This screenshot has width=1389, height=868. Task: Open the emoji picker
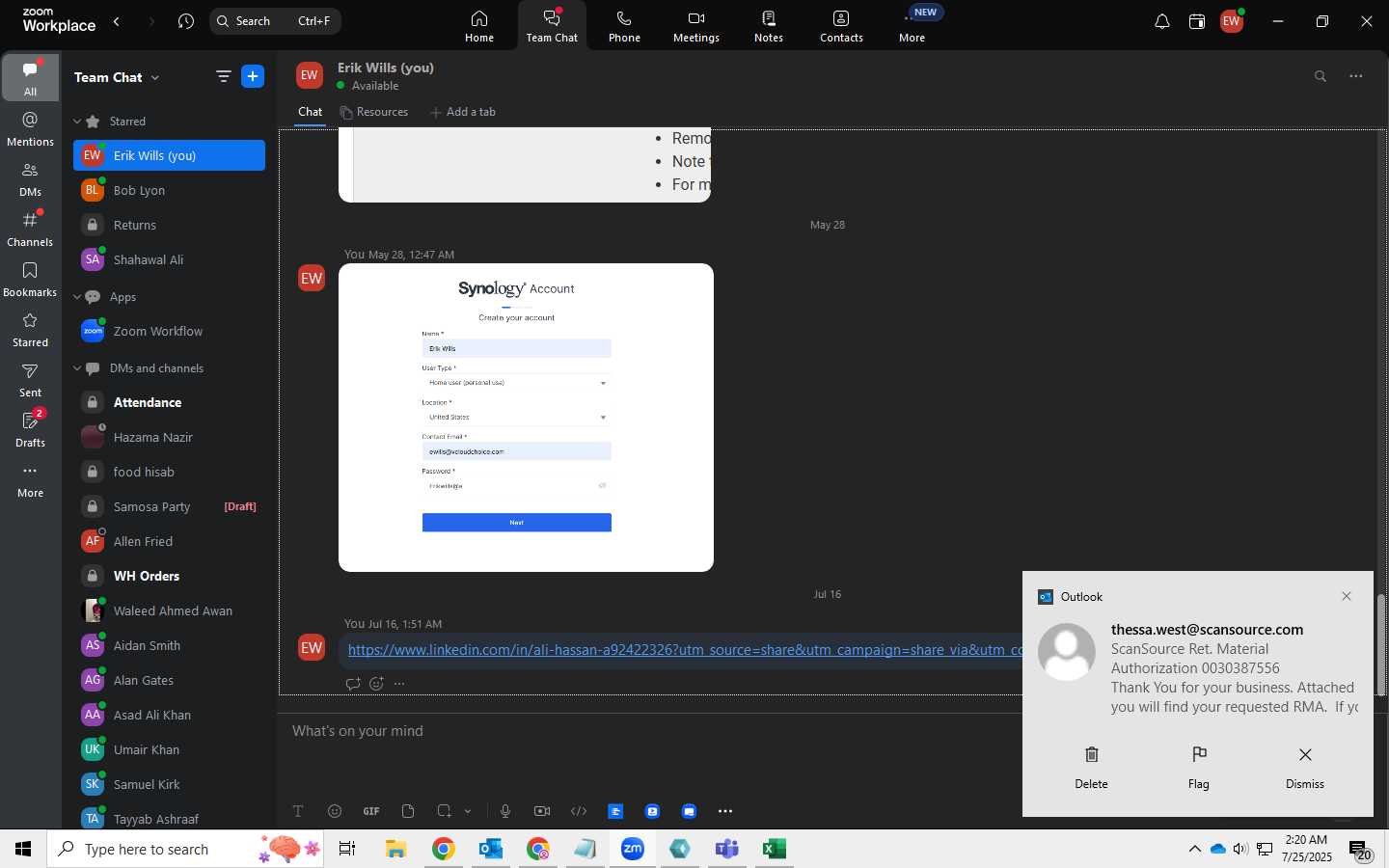tap(335, 811)
